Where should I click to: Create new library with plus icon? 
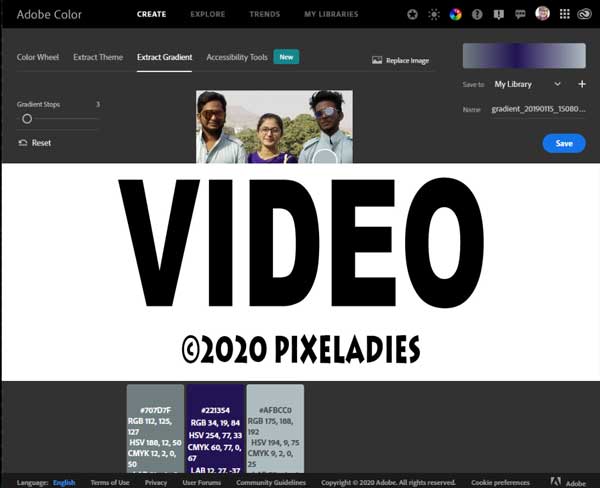pyautogui.click(x=582, y=84)
